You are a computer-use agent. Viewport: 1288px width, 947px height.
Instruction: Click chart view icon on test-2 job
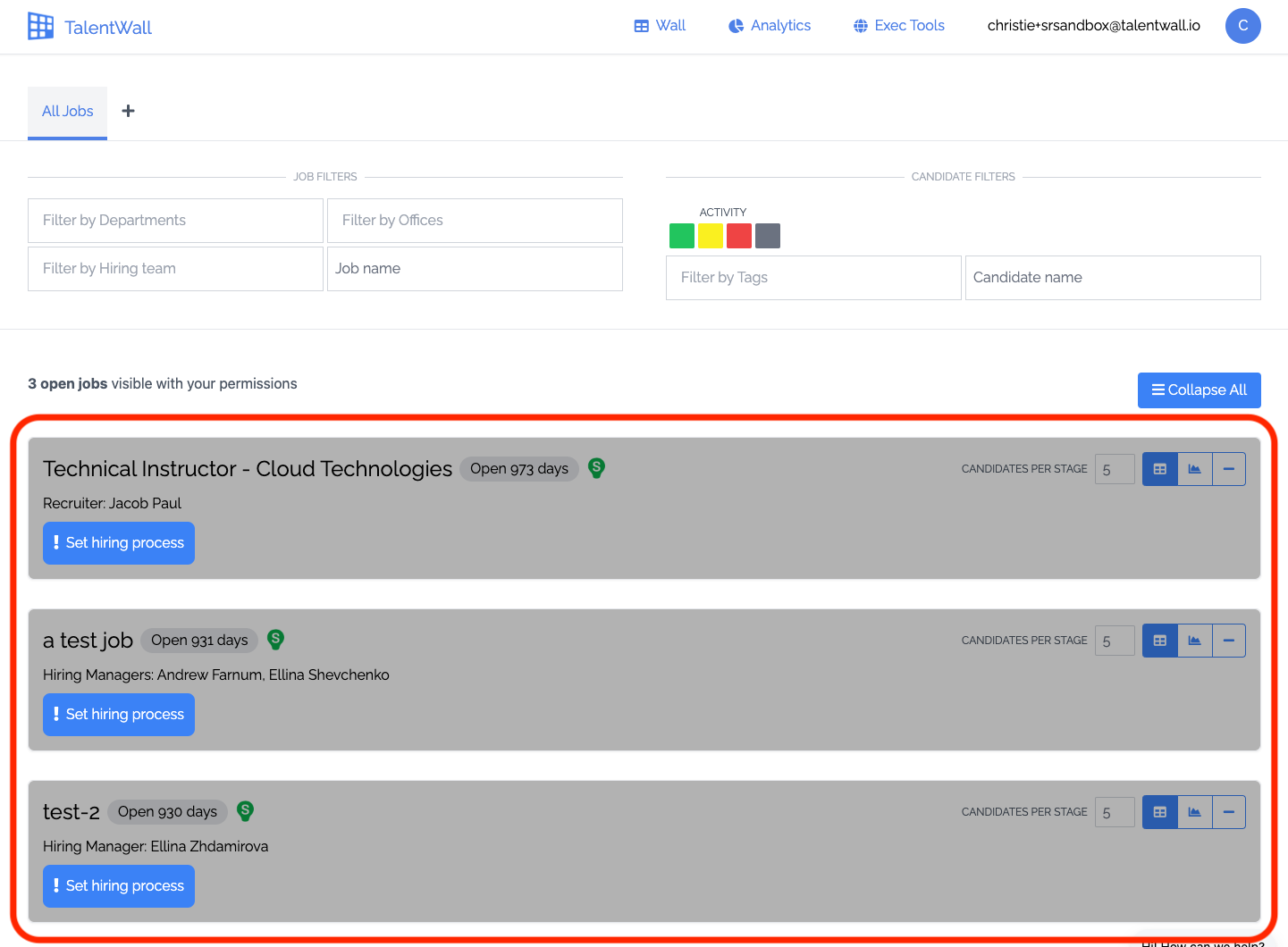[x=1194, y=812]
